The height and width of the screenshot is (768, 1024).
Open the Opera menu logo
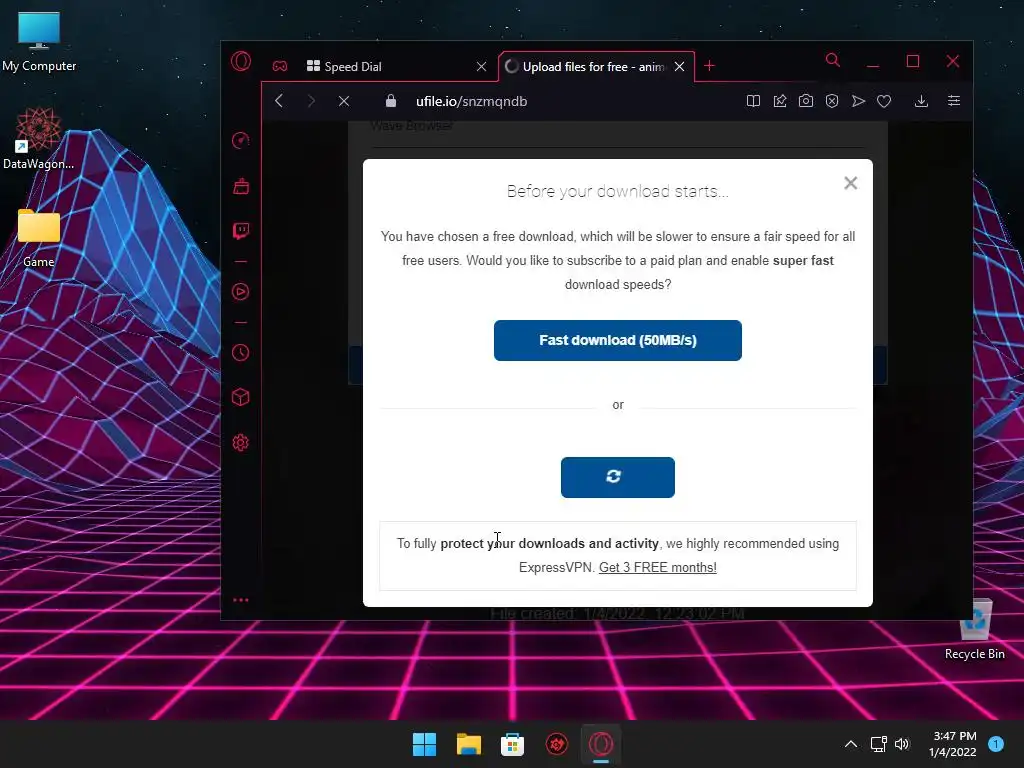240,61
